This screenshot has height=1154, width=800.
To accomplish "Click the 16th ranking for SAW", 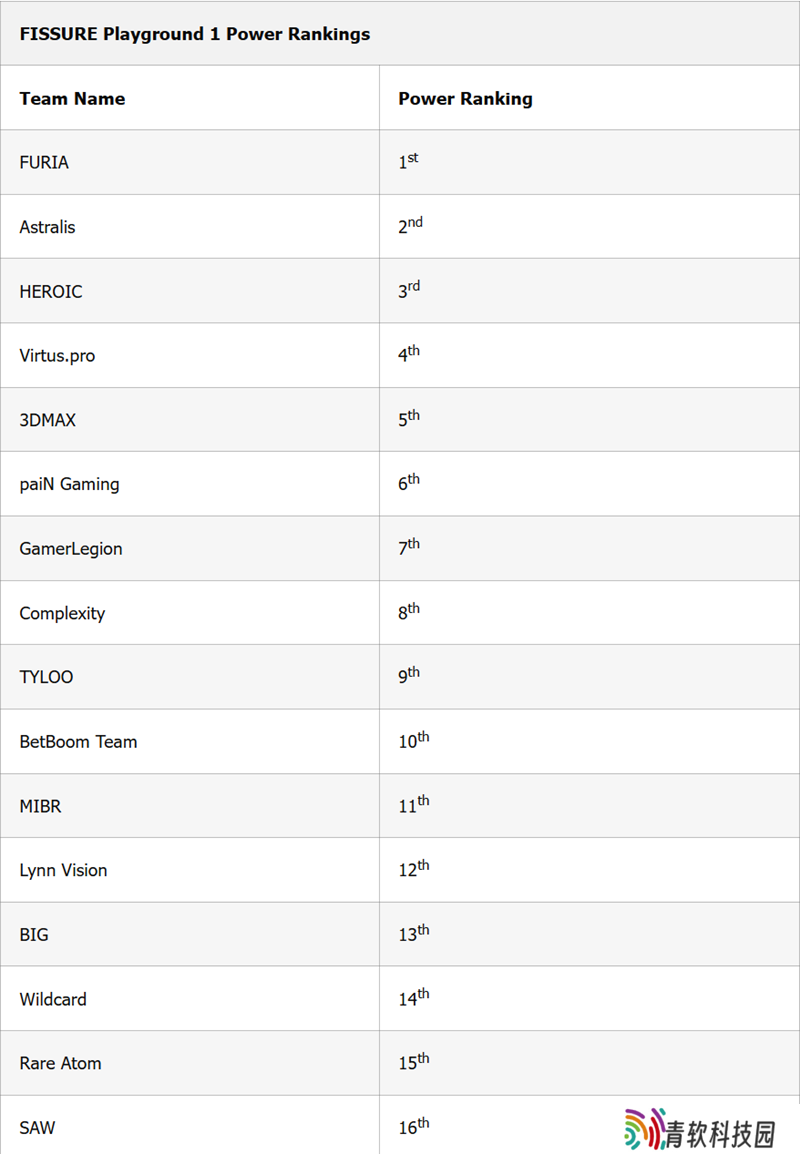I will (413, 1127).
